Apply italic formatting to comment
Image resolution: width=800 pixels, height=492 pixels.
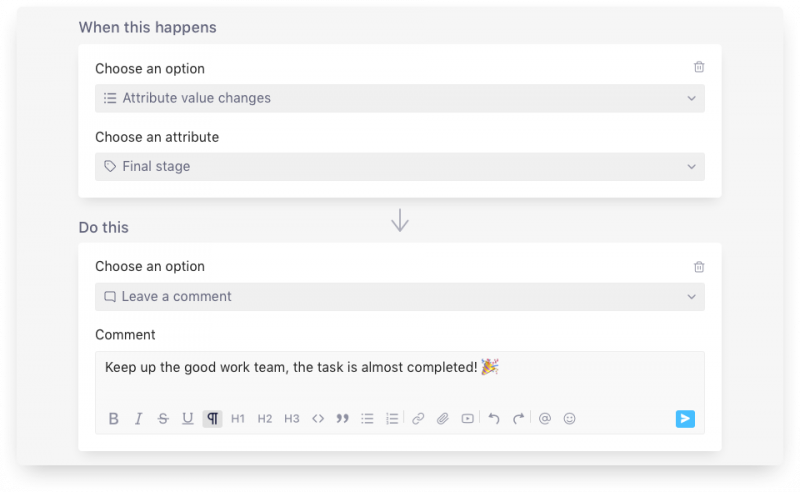click(138, 419)
